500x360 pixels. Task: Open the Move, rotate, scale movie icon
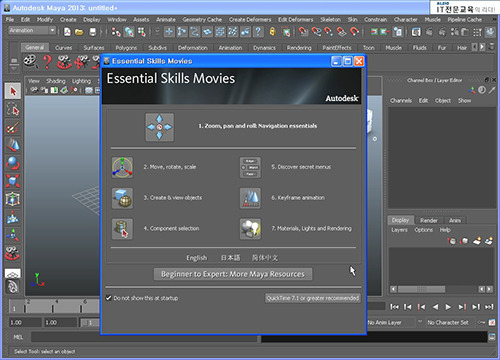[122, 167]
